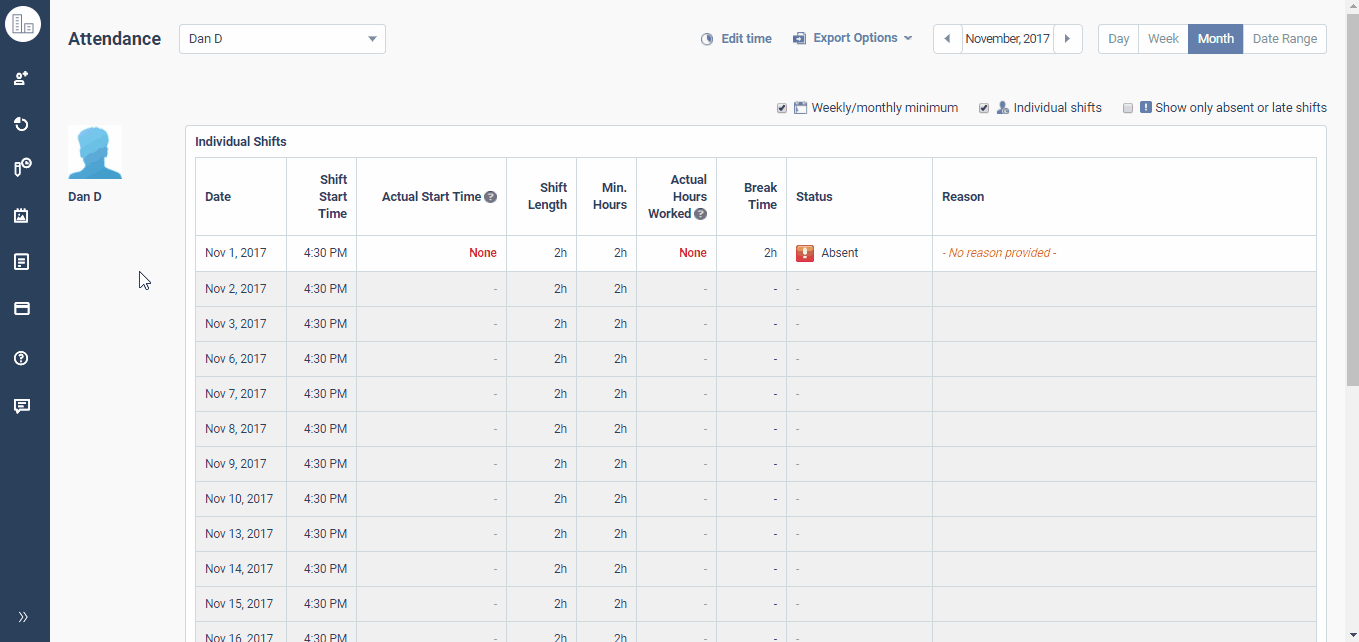The image size is (1359, 642).
Task: Uncheck the Individual shifts checkbox
Action: tap(984, 108)
